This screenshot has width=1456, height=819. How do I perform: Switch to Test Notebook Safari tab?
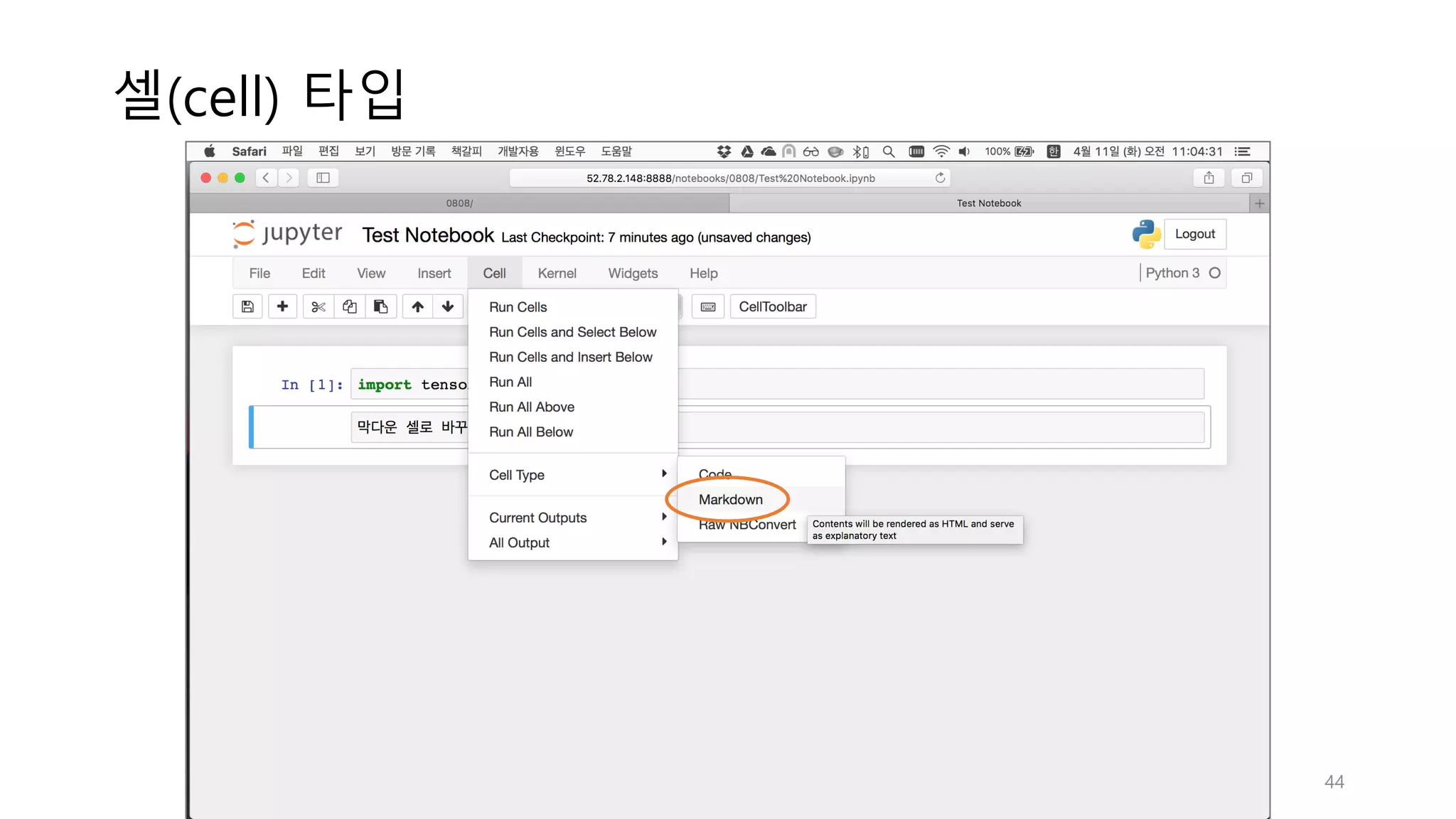click(989, 203)
